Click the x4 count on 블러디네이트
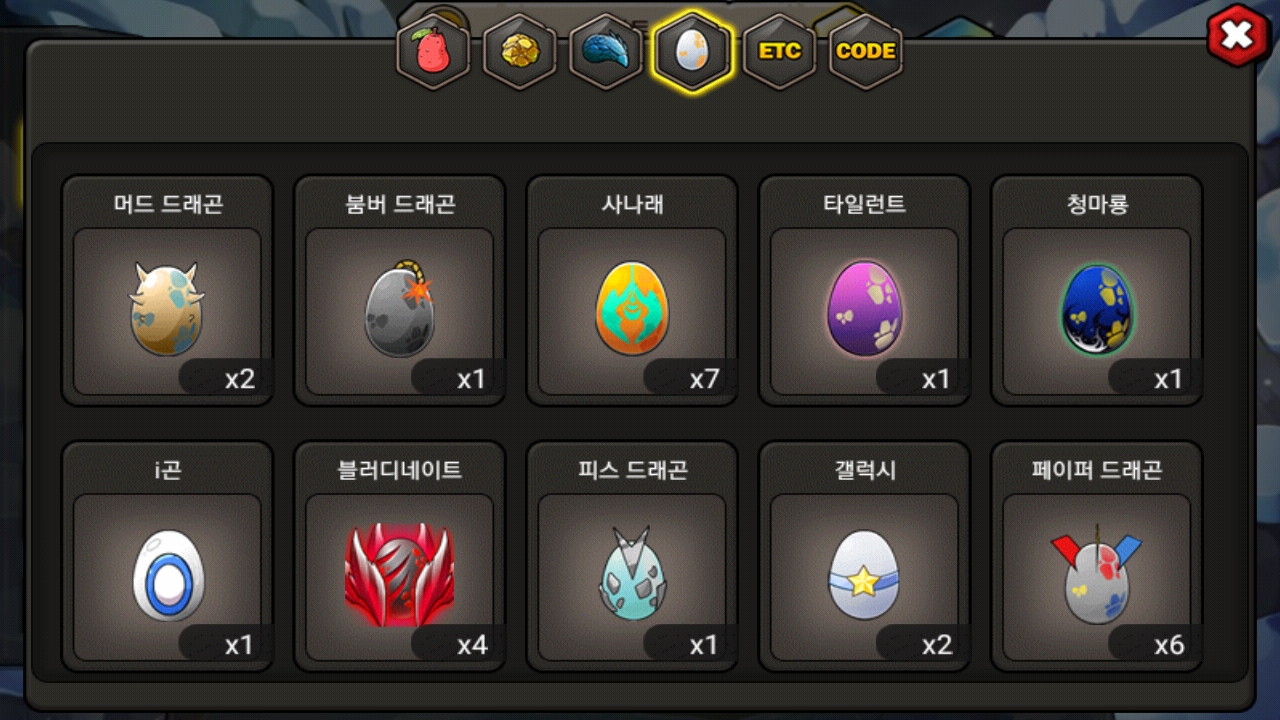The image size is (1280, 720). click(x=472, y=645)
